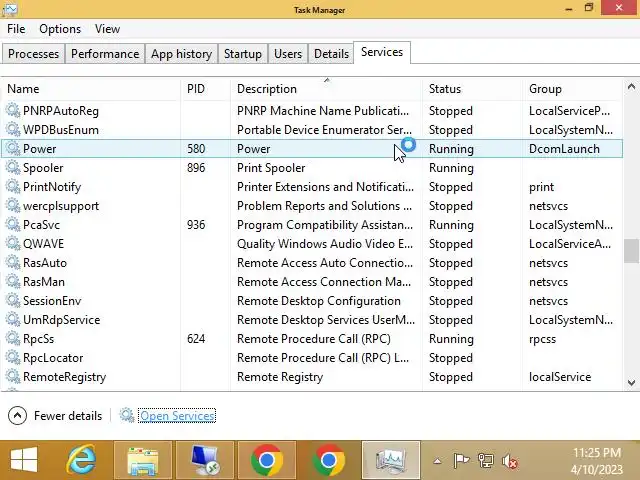Click the Remote Desktop Configuration description
The width and height of the screenshot is (640, 480).
pyautogui.click(x=319, y=301)
